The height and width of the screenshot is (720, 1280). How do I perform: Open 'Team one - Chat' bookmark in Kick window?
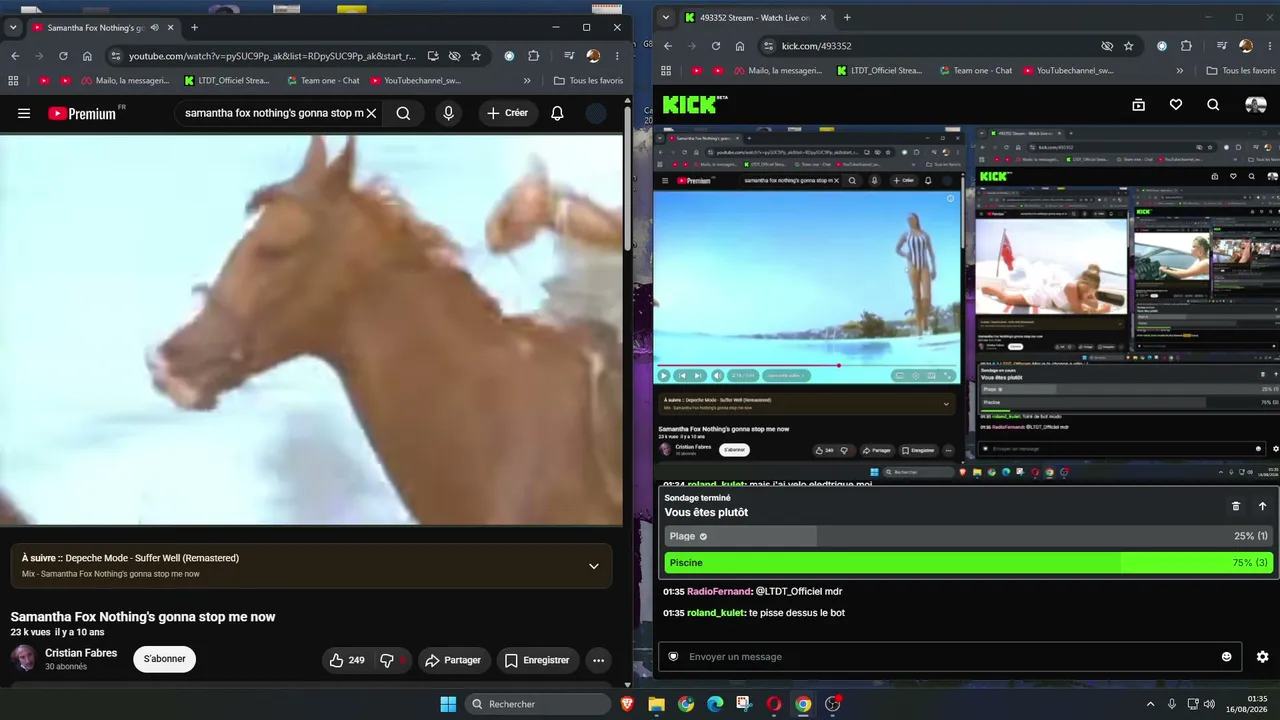click(974, 71)
